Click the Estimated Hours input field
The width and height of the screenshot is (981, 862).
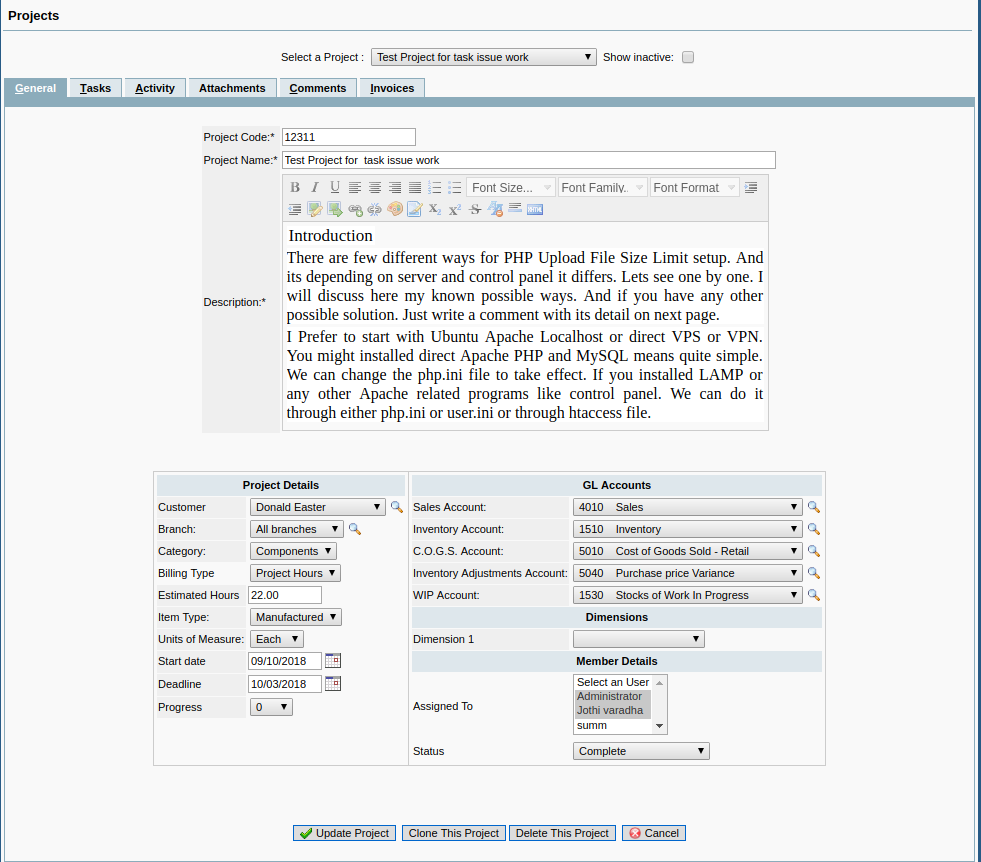(x=285, y=595)
